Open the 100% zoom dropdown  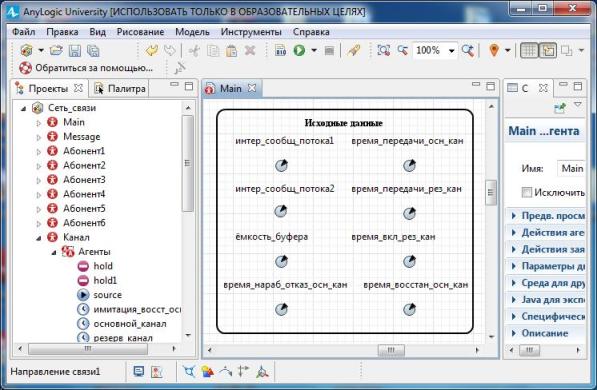(x=451, y=51)
